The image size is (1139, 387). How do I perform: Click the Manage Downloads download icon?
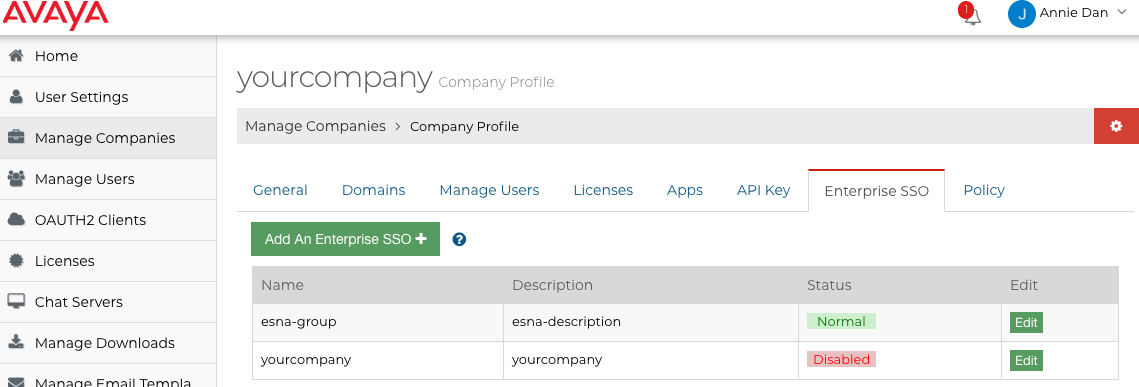click(16, 342)
